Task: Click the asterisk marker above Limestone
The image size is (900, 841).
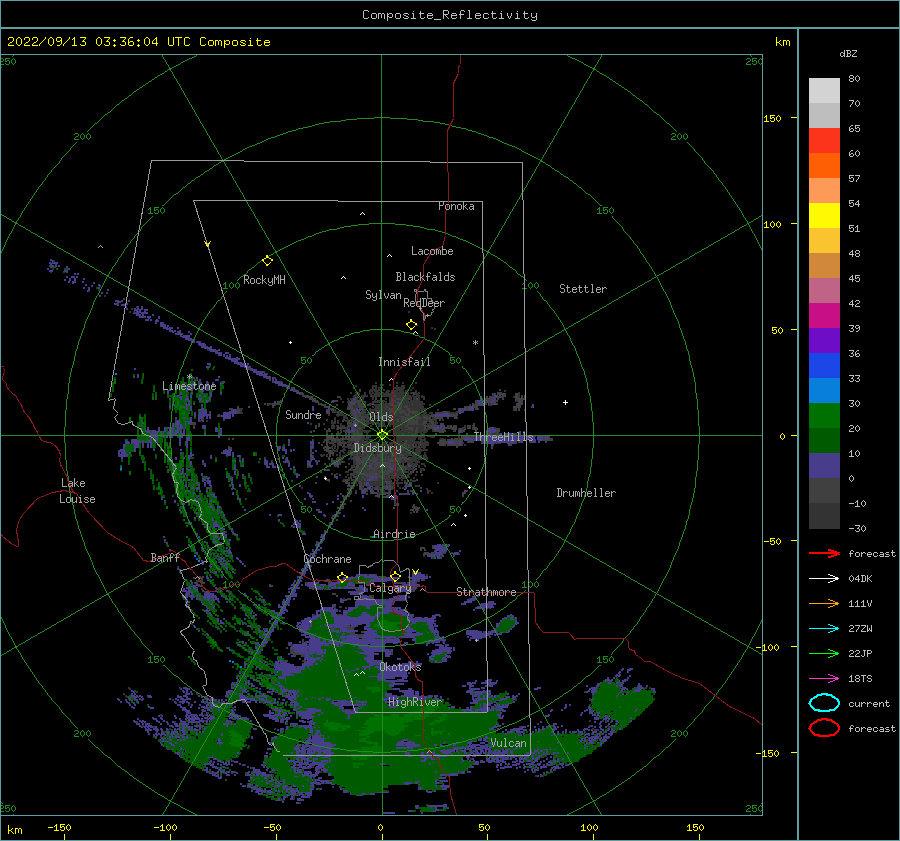Action: pyautogui.click(x=189, y=377)
